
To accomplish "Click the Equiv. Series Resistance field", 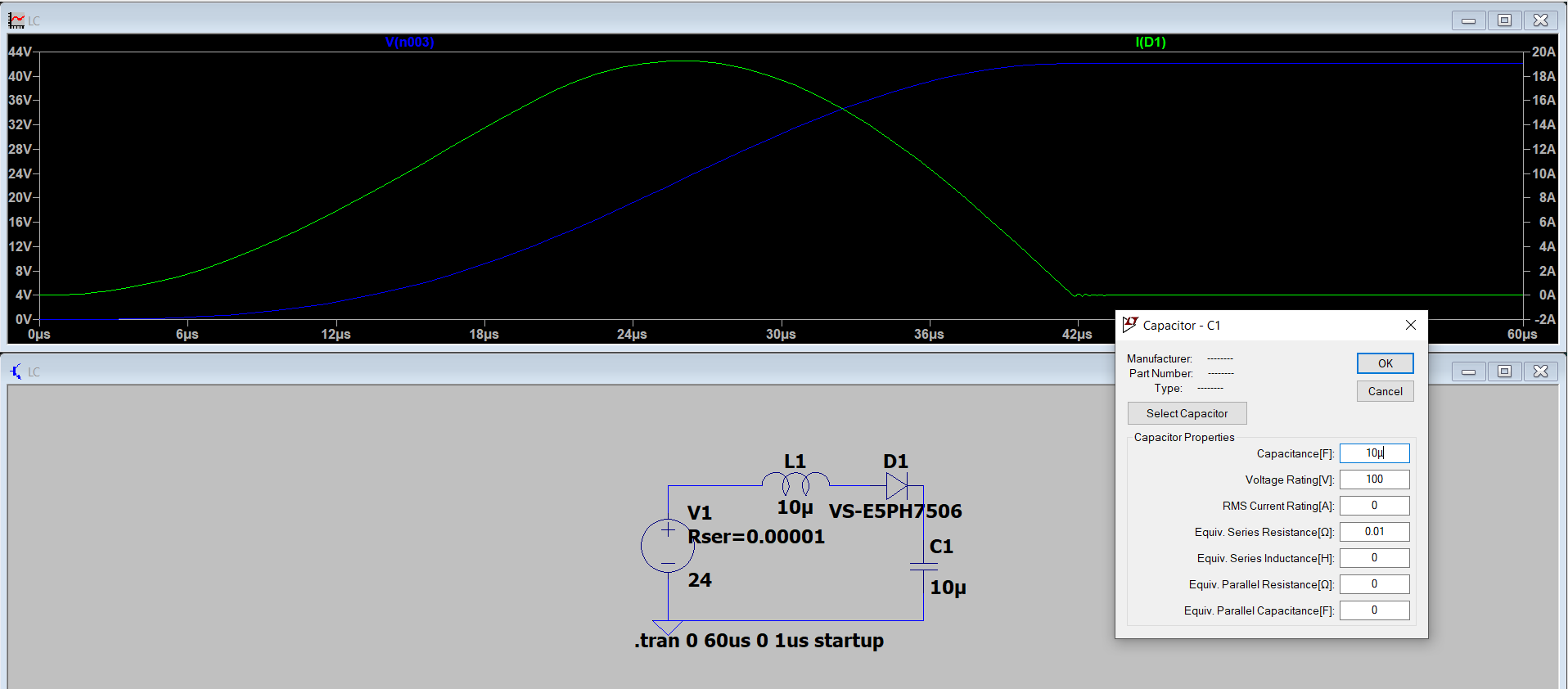I will (1375, 532).
